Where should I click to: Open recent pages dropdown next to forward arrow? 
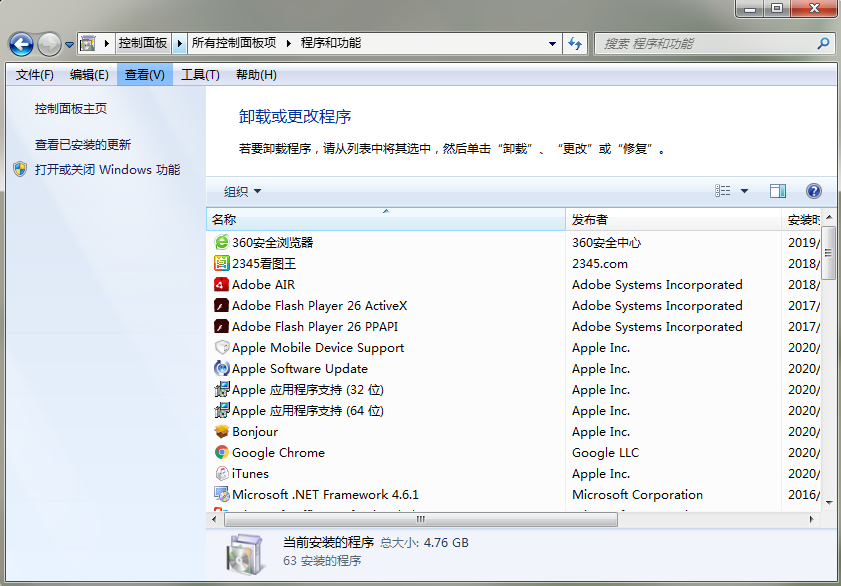(69, 44)
